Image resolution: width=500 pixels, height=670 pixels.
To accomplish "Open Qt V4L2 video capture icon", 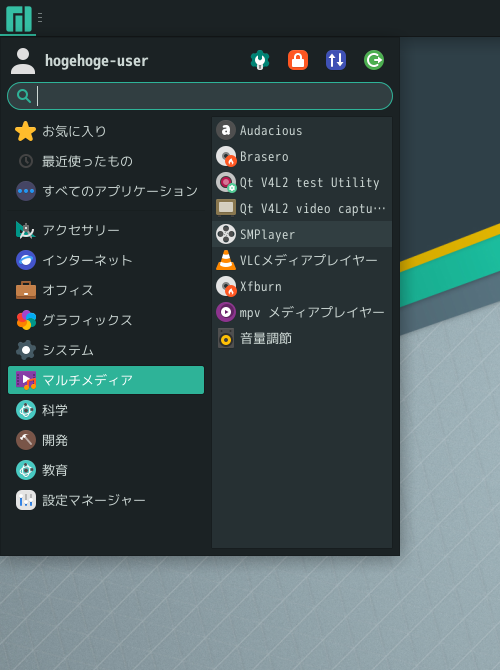I will tap(226, 208).
